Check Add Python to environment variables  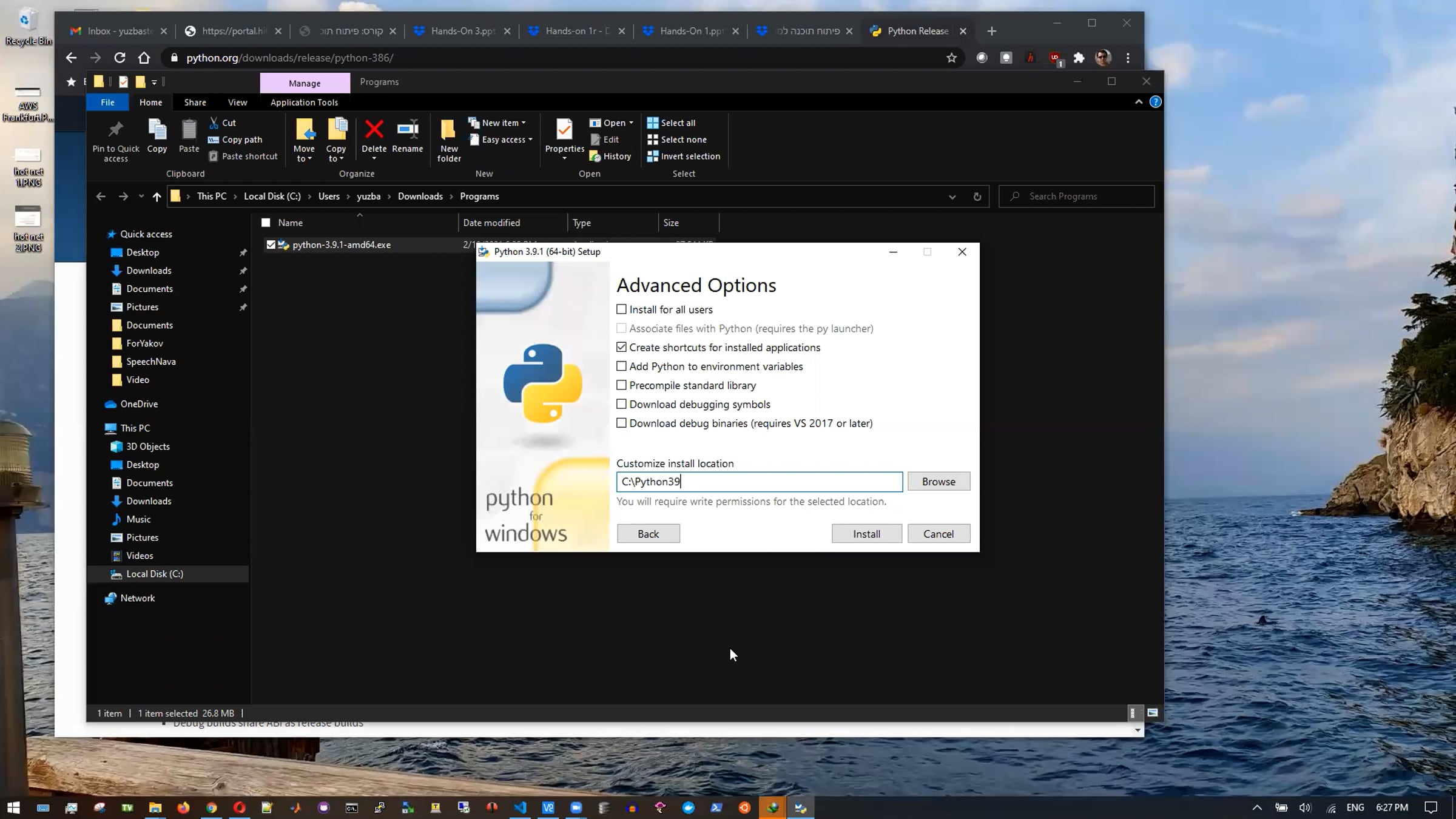click(x=621, y=366)
